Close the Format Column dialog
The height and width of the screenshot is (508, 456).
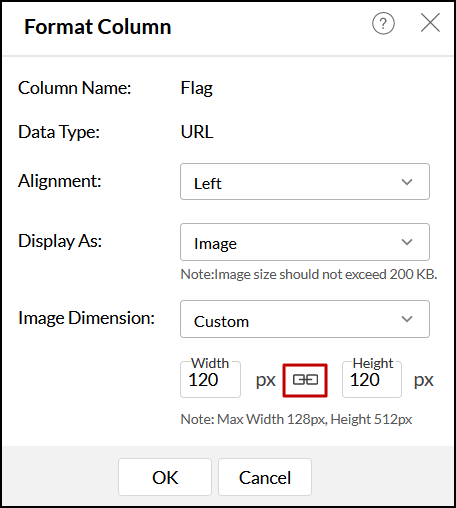pos(430,23)
